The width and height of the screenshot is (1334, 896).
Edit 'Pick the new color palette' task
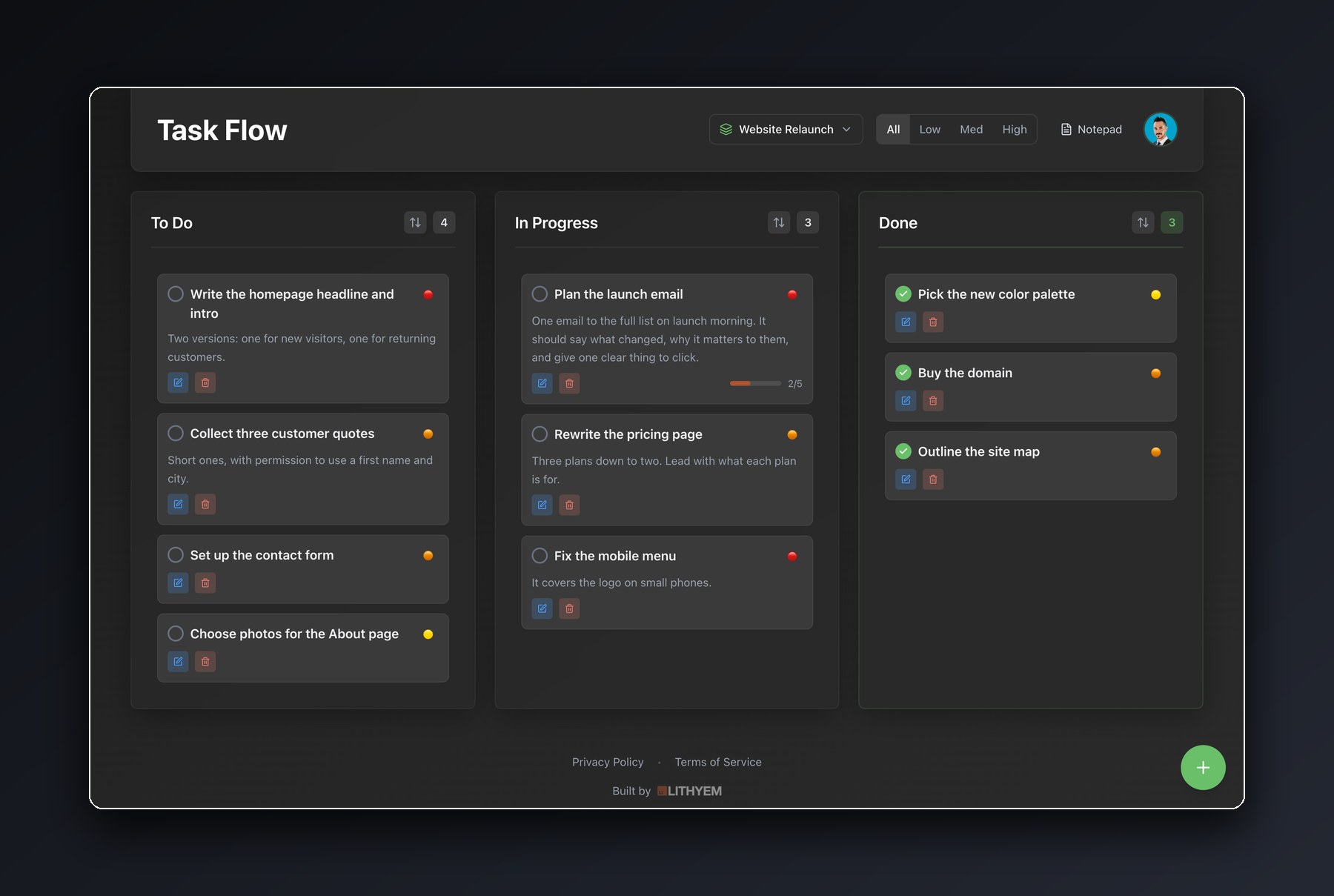tap(906, 322)
